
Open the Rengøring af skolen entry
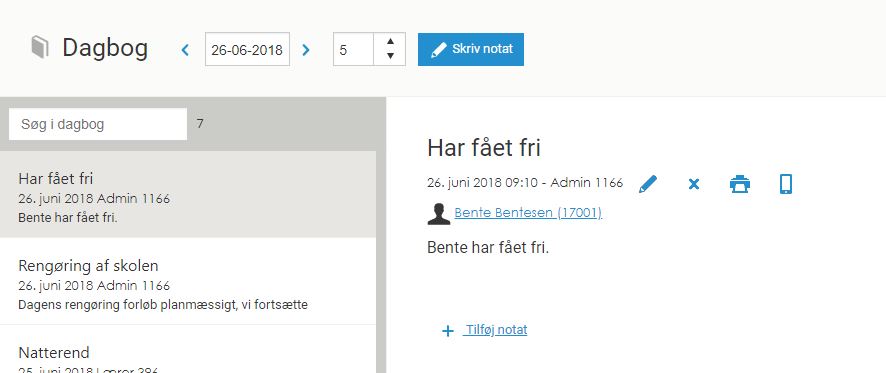(x=188, y=281)
